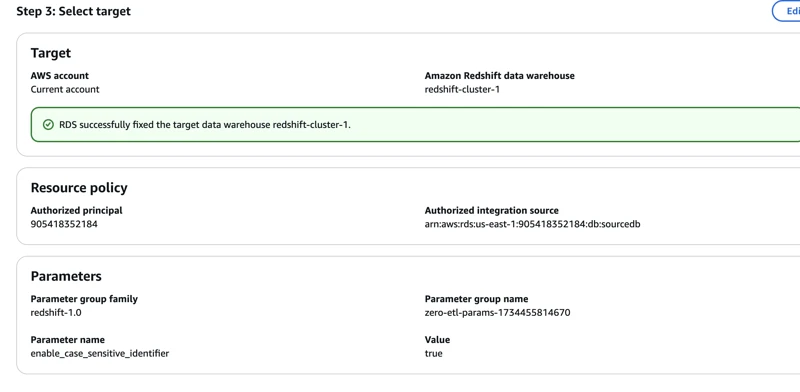Select the 'Target' section heading
Viewport: 800px width, 392px height.
click(x=51, y=53)
